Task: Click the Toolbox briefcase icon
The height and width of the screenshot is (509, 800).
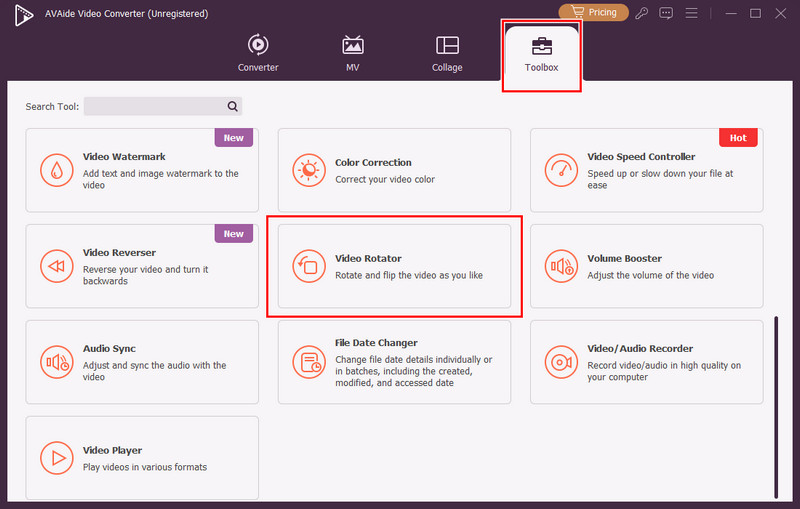Action: click(x=541, y=46)
